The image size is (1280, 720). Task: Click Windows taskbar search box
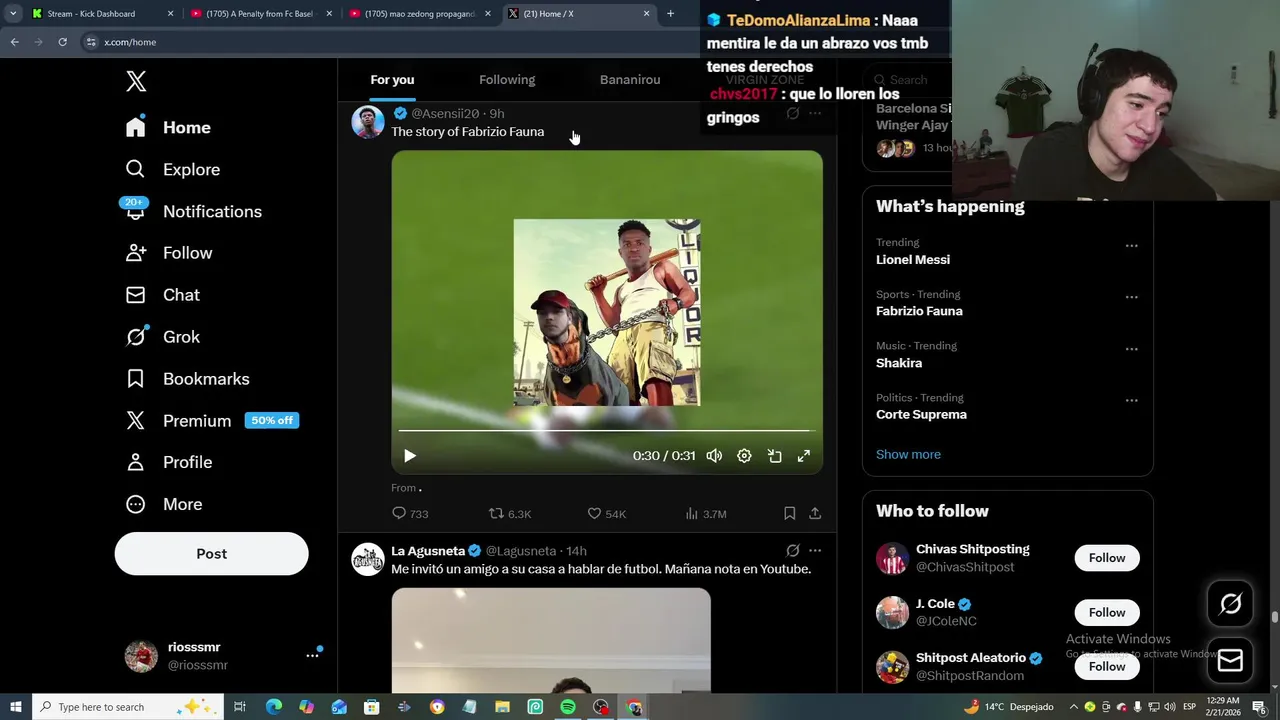[127, 707]
